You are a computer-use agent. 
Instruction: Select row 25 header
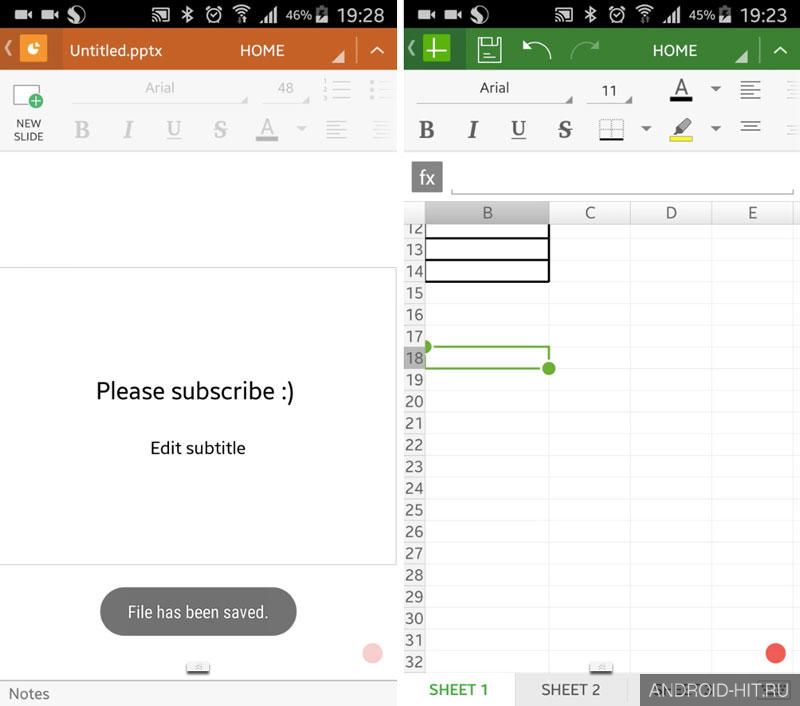[414, 510]
